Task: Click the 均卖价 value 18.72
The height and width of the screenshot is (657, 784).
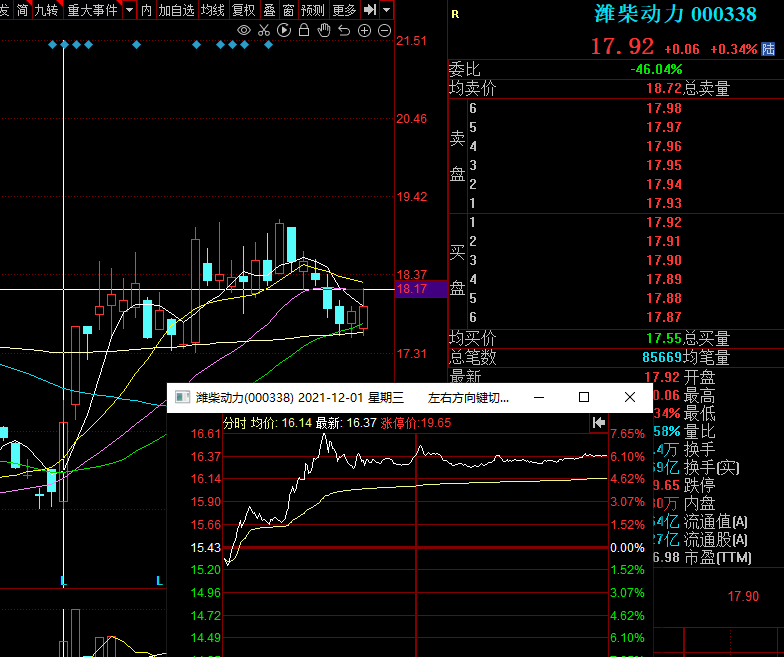Action: 664,88
